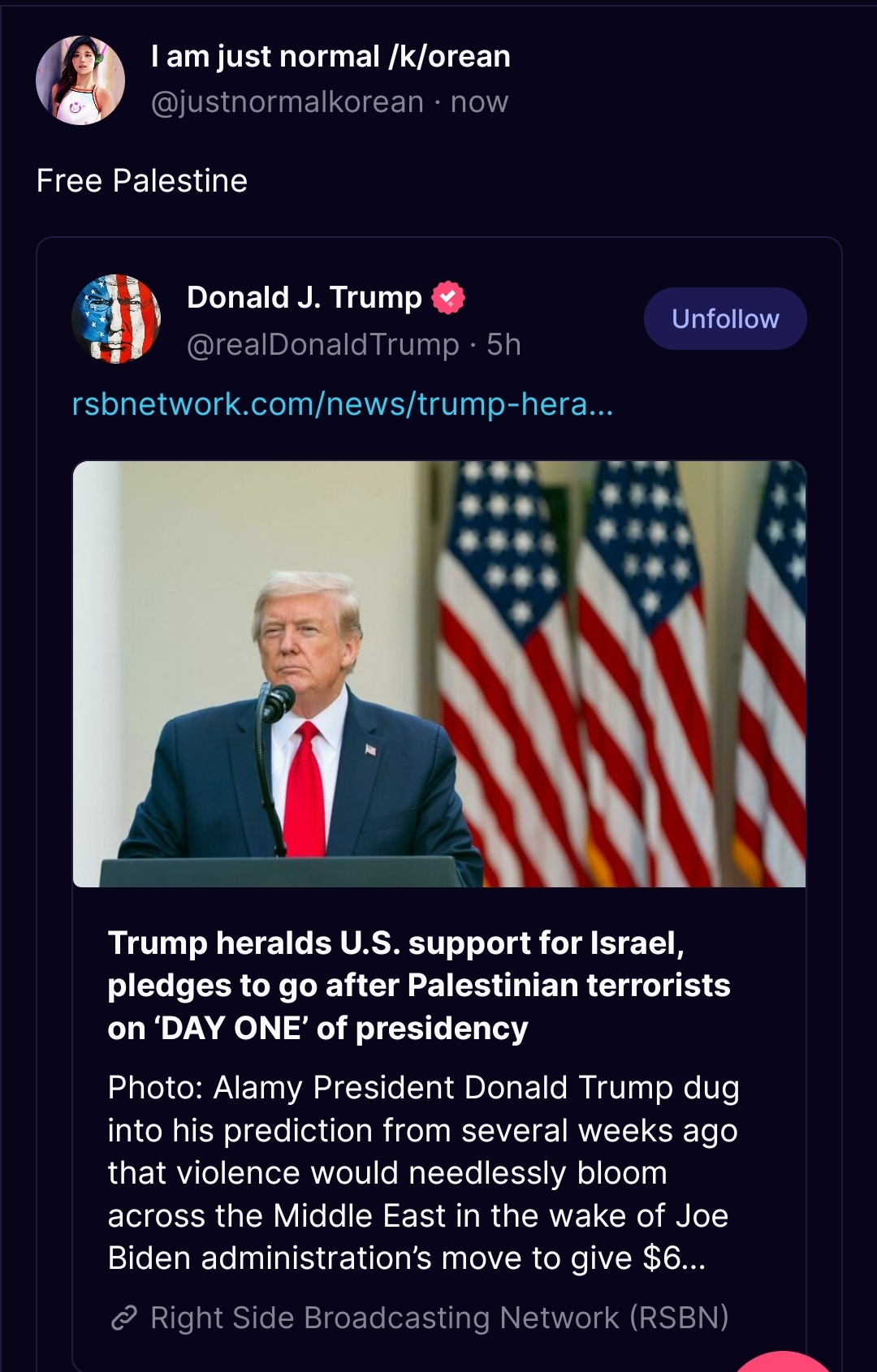Open the justnormalkorean profile avatar

click(80, 80)
